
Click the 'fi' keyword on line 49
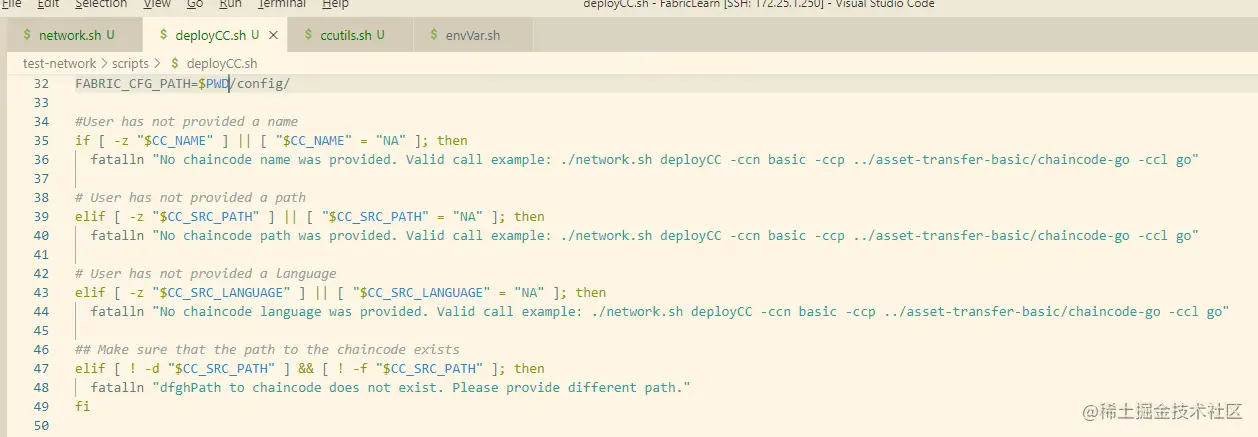pyautogui.click(x=82, y=406)
